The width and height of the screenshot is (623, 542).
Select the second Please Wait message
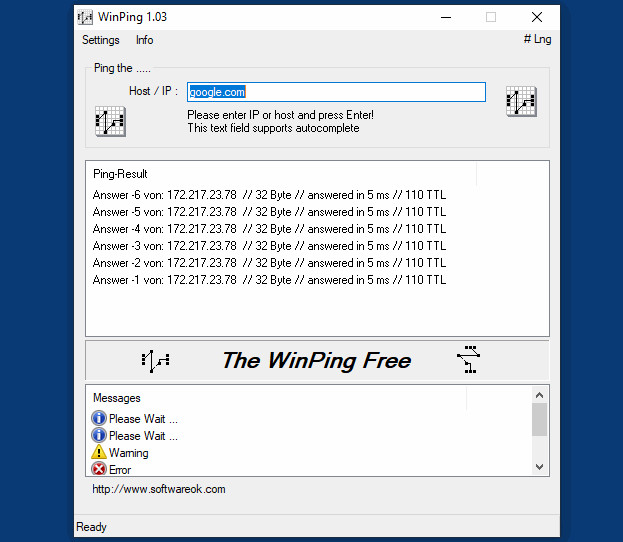coord(135,436)
